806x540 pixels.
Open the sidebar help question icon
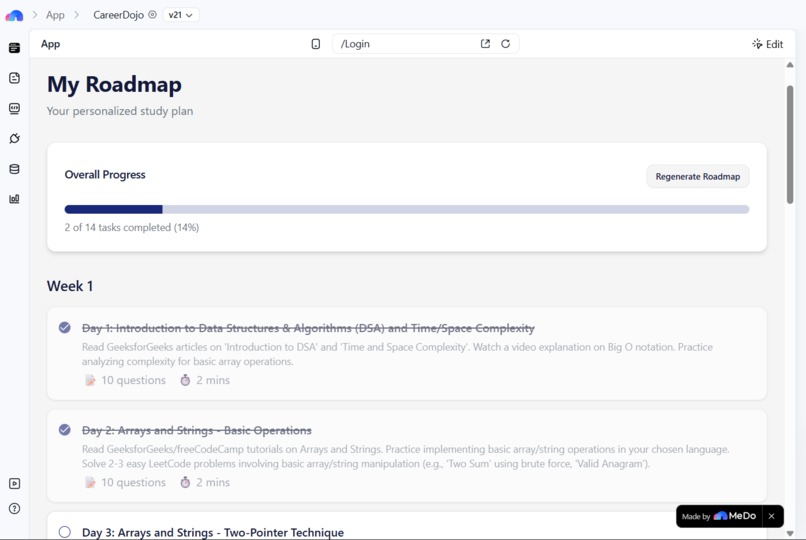[14, 509]
